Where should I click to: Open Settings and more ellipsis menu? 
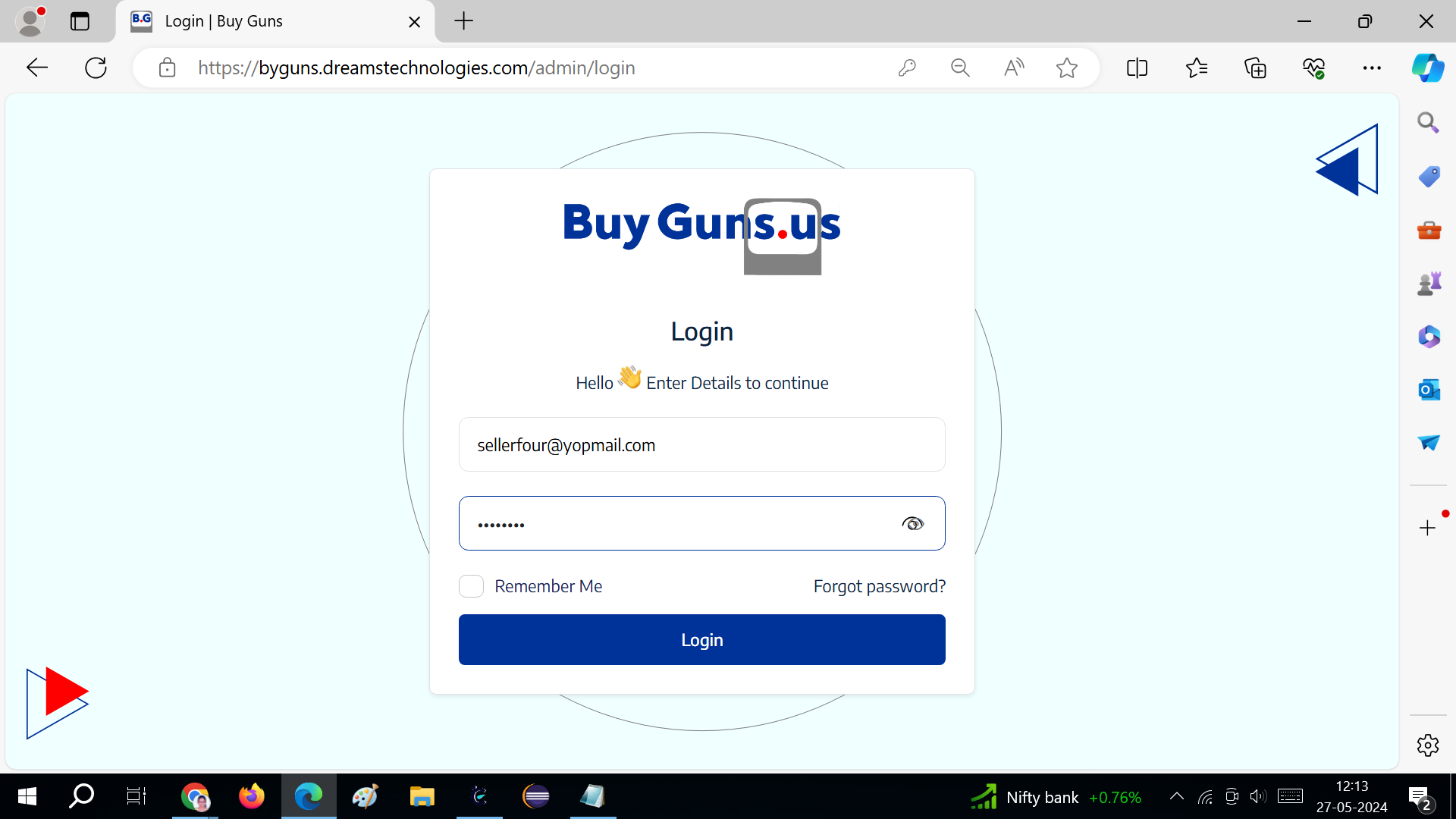point(1372,67)
